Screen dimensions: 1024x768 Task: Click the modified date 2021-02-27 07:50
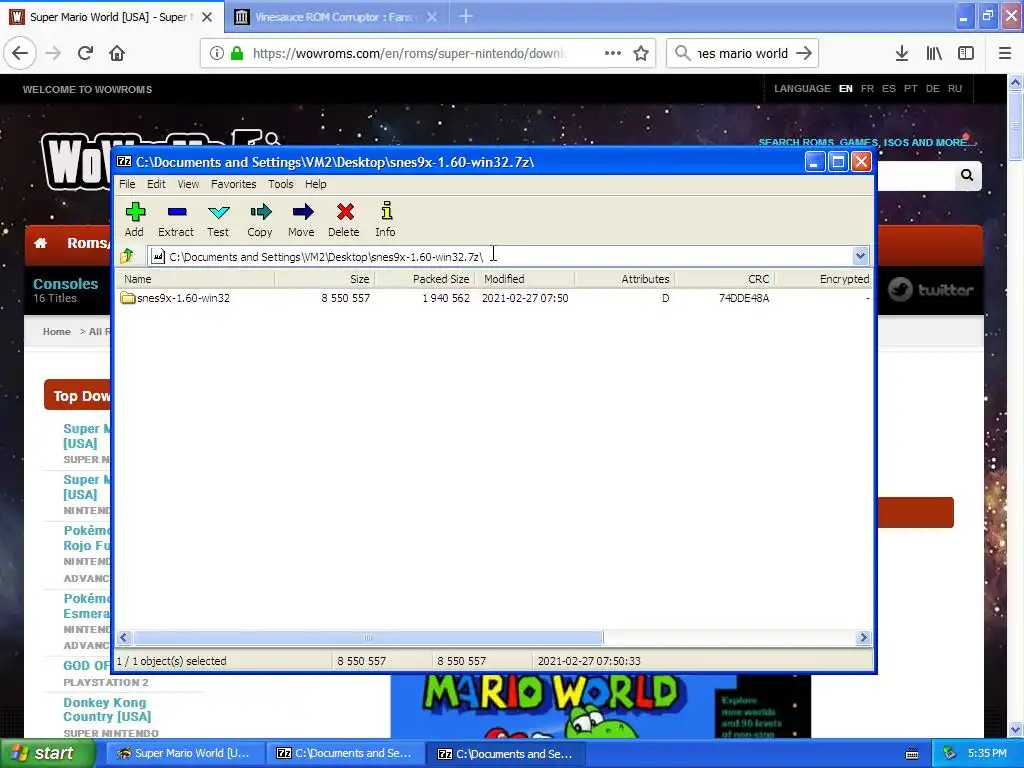(525, 298)
